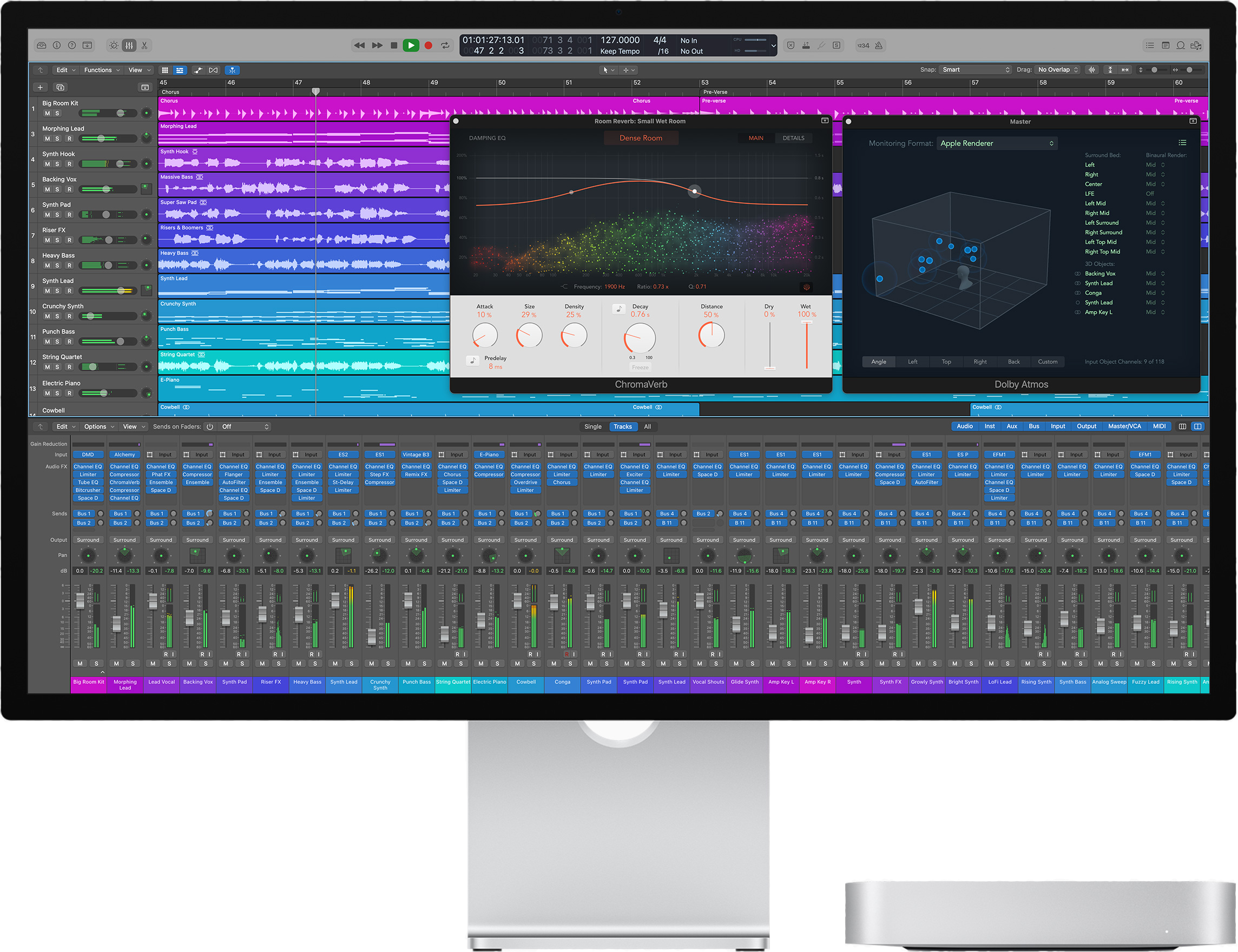Screen dimensions: 1238x952
Task: Open Tracks area View menu
Action: pos(140,70)
